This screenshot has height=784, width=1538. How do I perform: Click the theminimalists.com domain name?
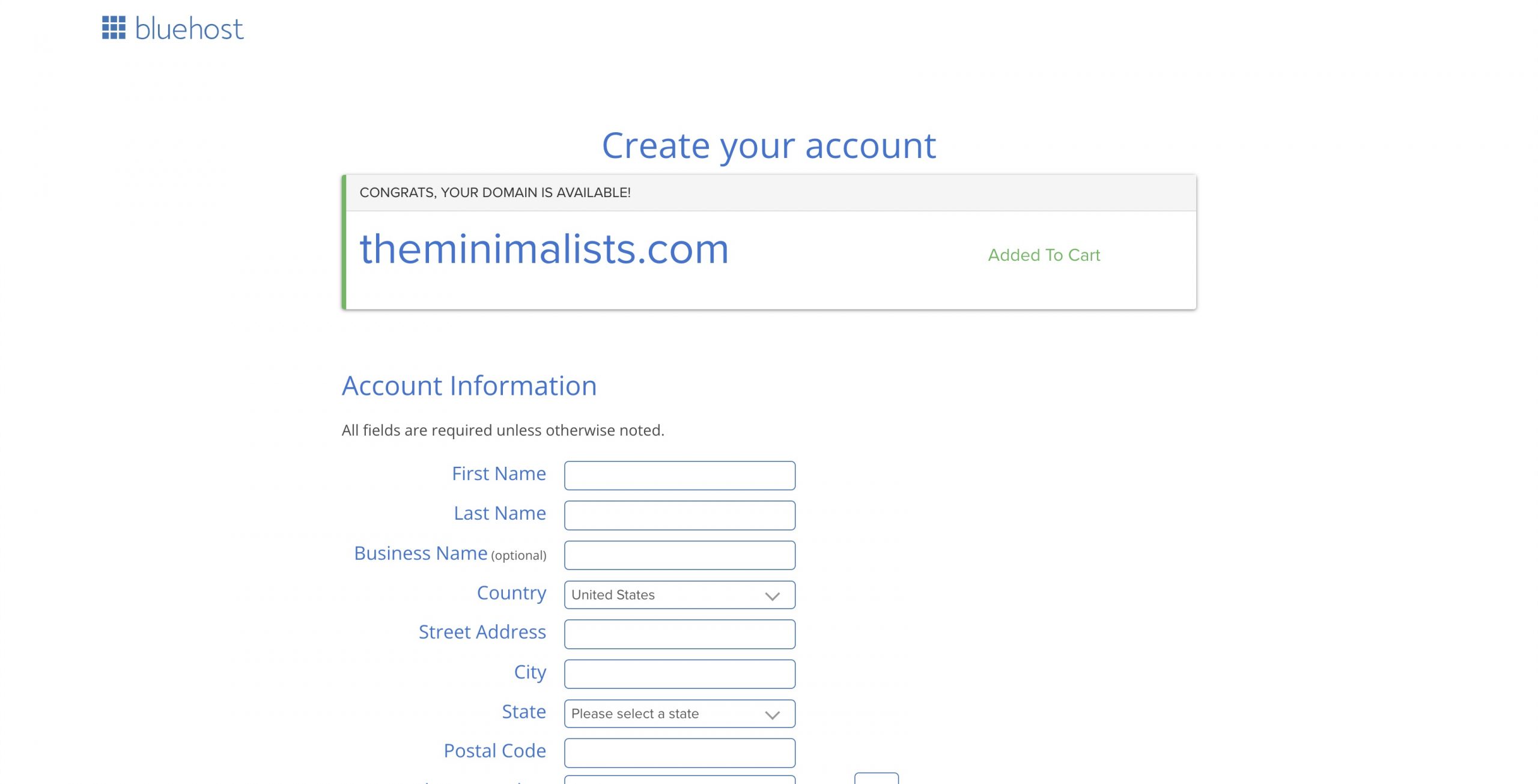544,249
